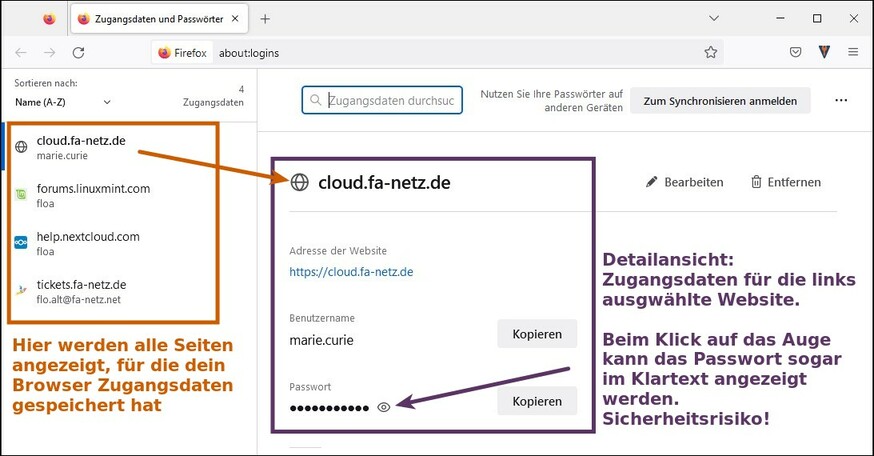874x456 pixels.
Task: Open the https://cloud.fa-netz.de link
Action: (x=351, y=271)
